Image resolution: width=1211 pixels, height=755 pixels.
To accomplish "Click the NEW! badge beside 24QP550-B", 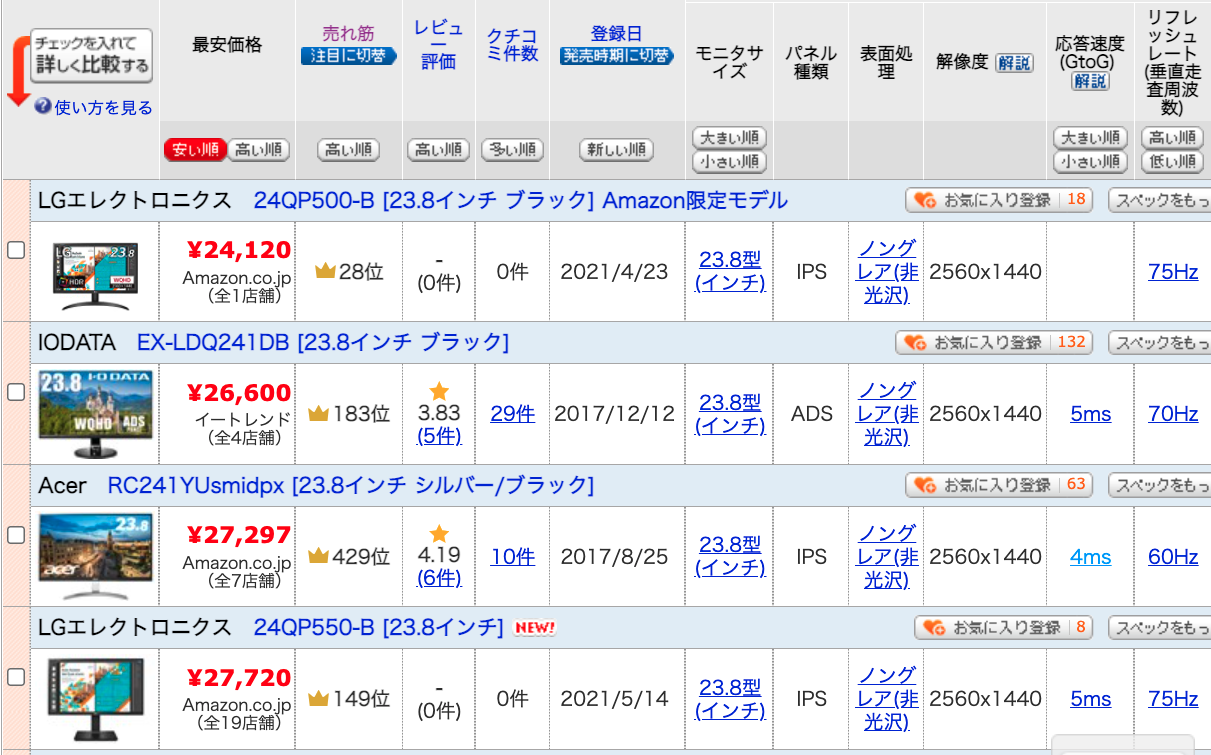I will coord(534,628).
